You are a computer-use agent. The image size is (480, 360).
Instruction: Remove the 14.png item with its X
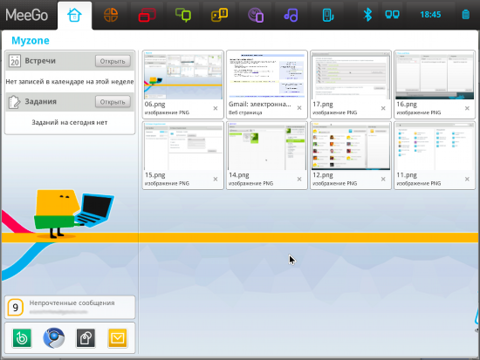(299, 179)
